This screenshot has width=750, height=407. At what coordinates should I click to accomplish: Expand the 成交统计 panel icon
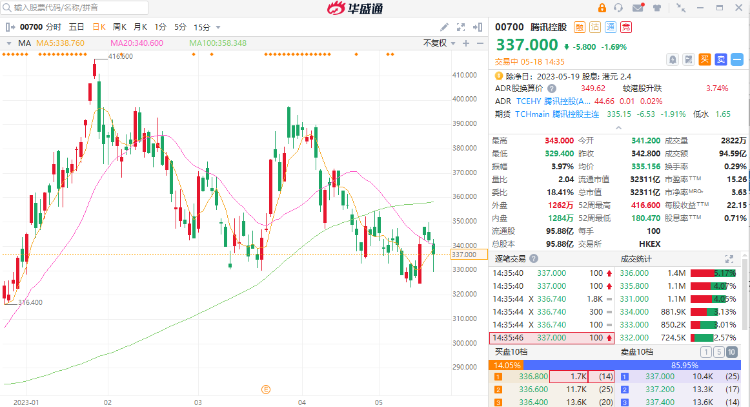click(729, 259)
